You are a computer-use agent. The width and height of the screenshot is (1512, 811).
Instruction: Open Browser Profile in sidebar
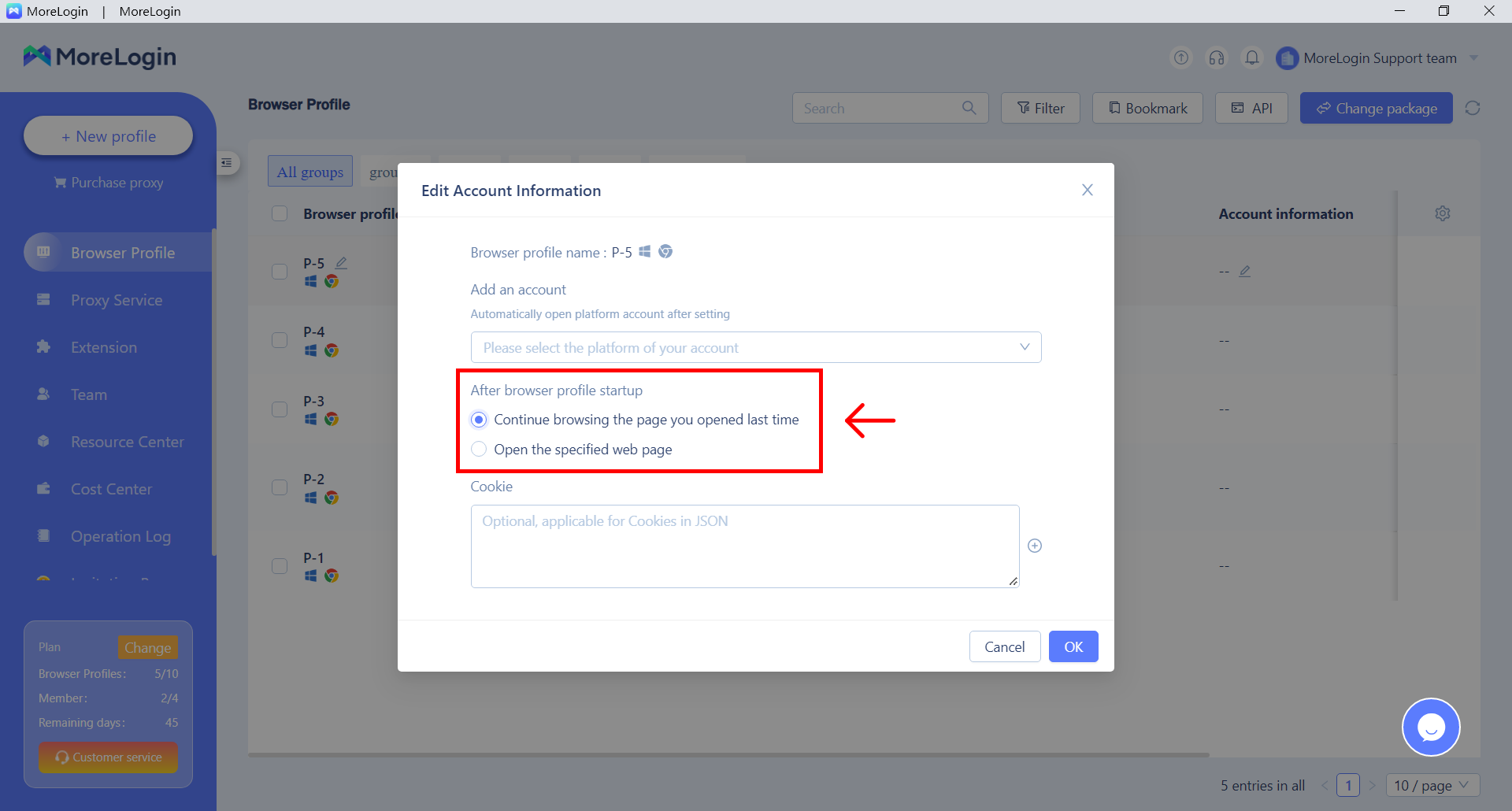[x=118, y=253]
